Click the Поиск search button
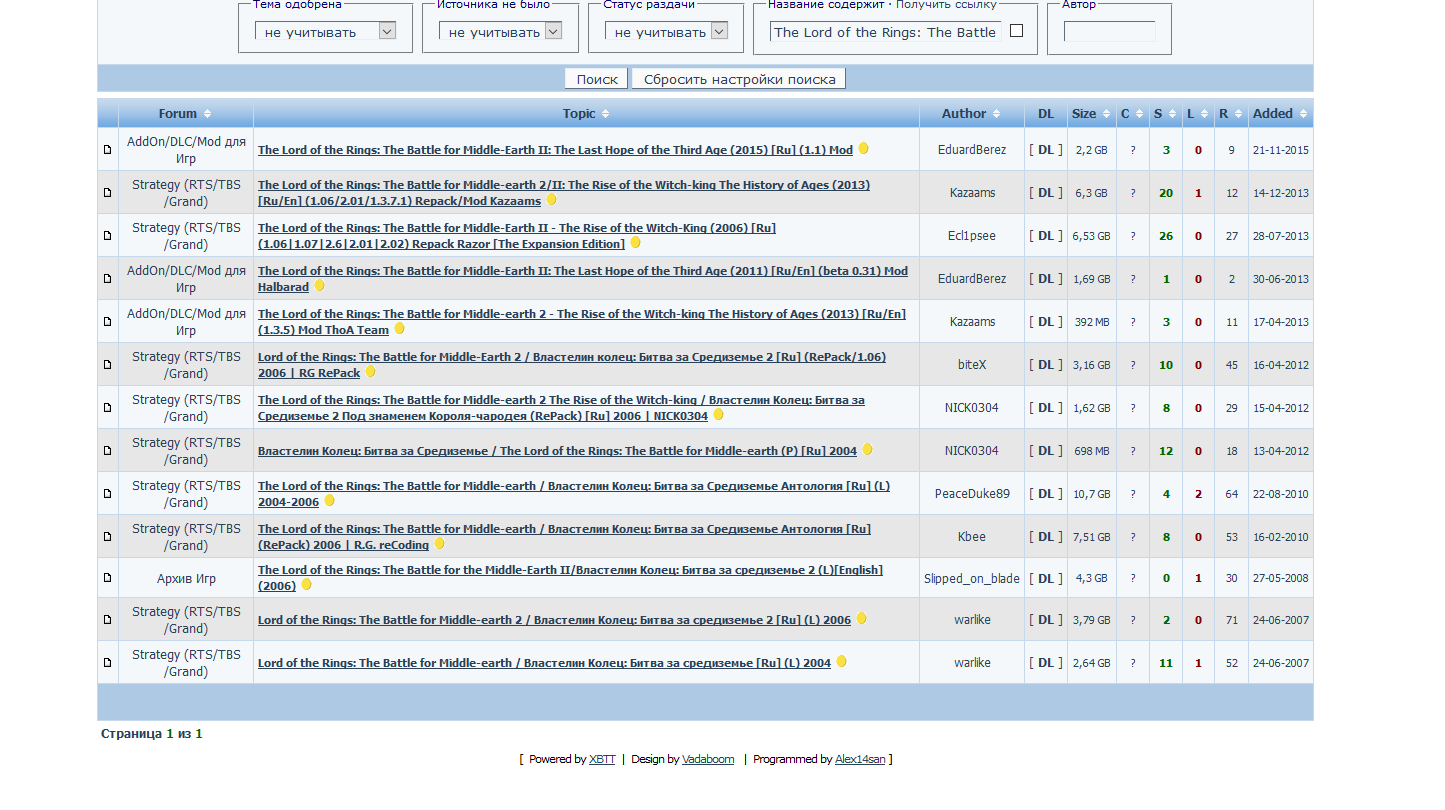The height and width of the screenshot is (810, 1445). coord(597,79)
